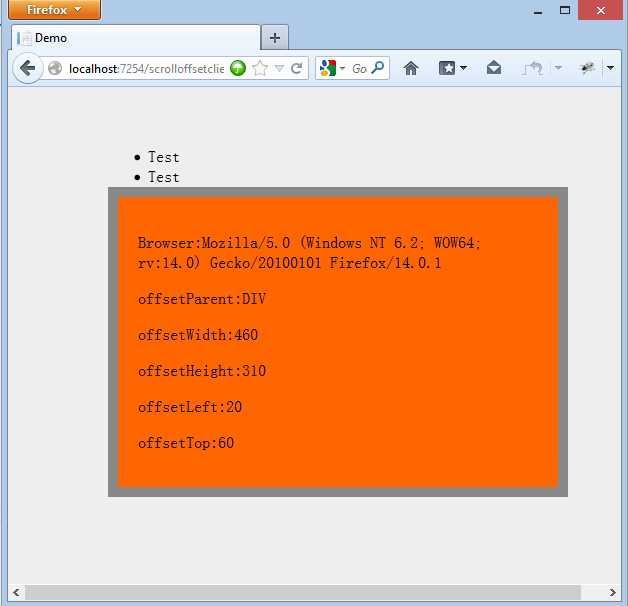Click the green circular addon icon in address bar
Screen dimensions: 628x606
point(238,68)
